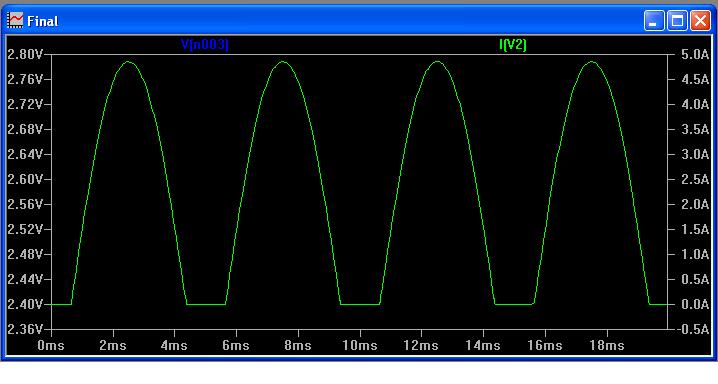Click the 0.0A right axis label

pyautogui.click(x=695, y=304)
